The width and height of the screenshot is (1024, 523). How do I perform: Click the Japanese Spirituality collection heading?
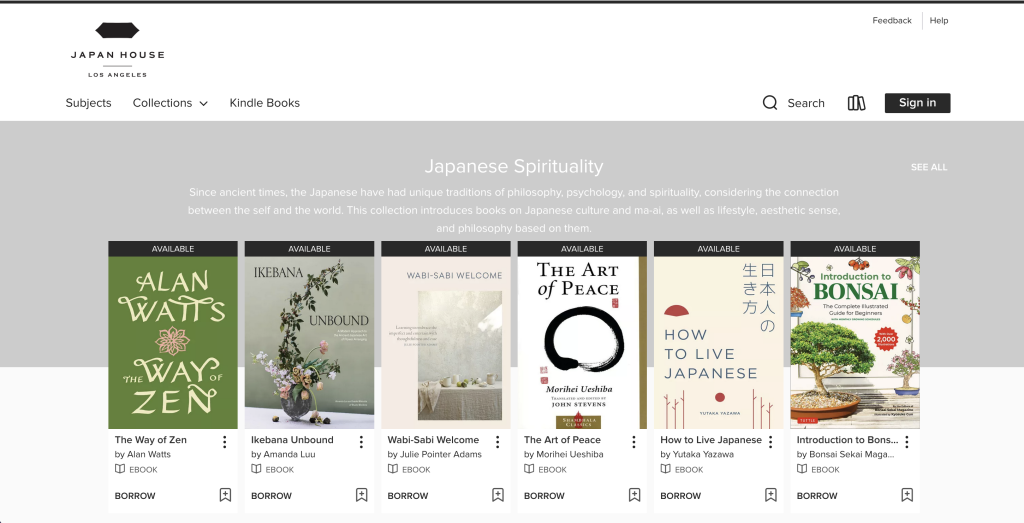[x=514, y=166]
